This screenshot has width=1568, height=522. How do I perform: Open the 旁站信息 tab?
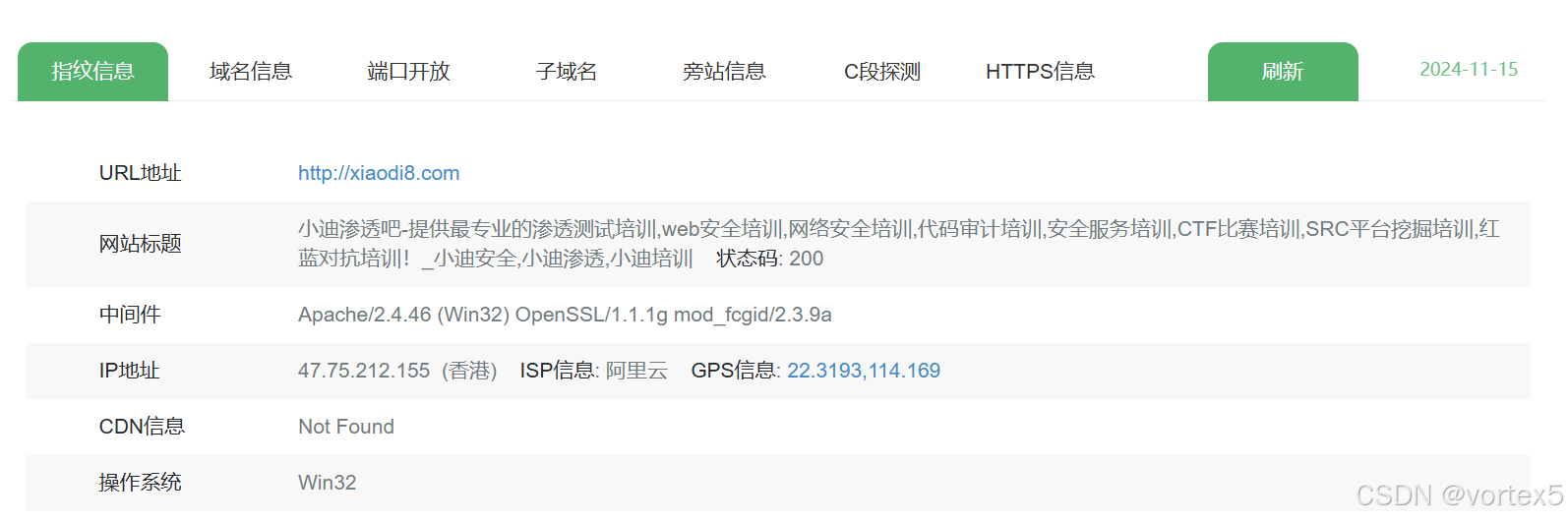(x=724, y=71)
